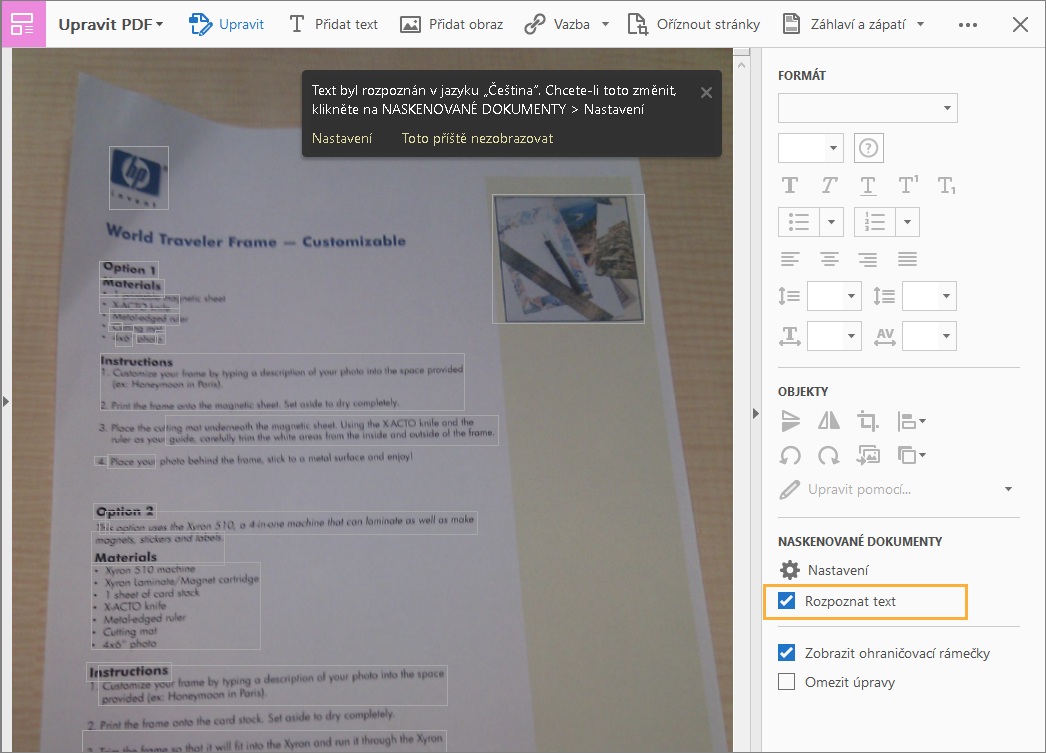The height and width of the screenshot is (753, 1046).
Task: Click Nastavení link in the notification
Action: point(342,138)
